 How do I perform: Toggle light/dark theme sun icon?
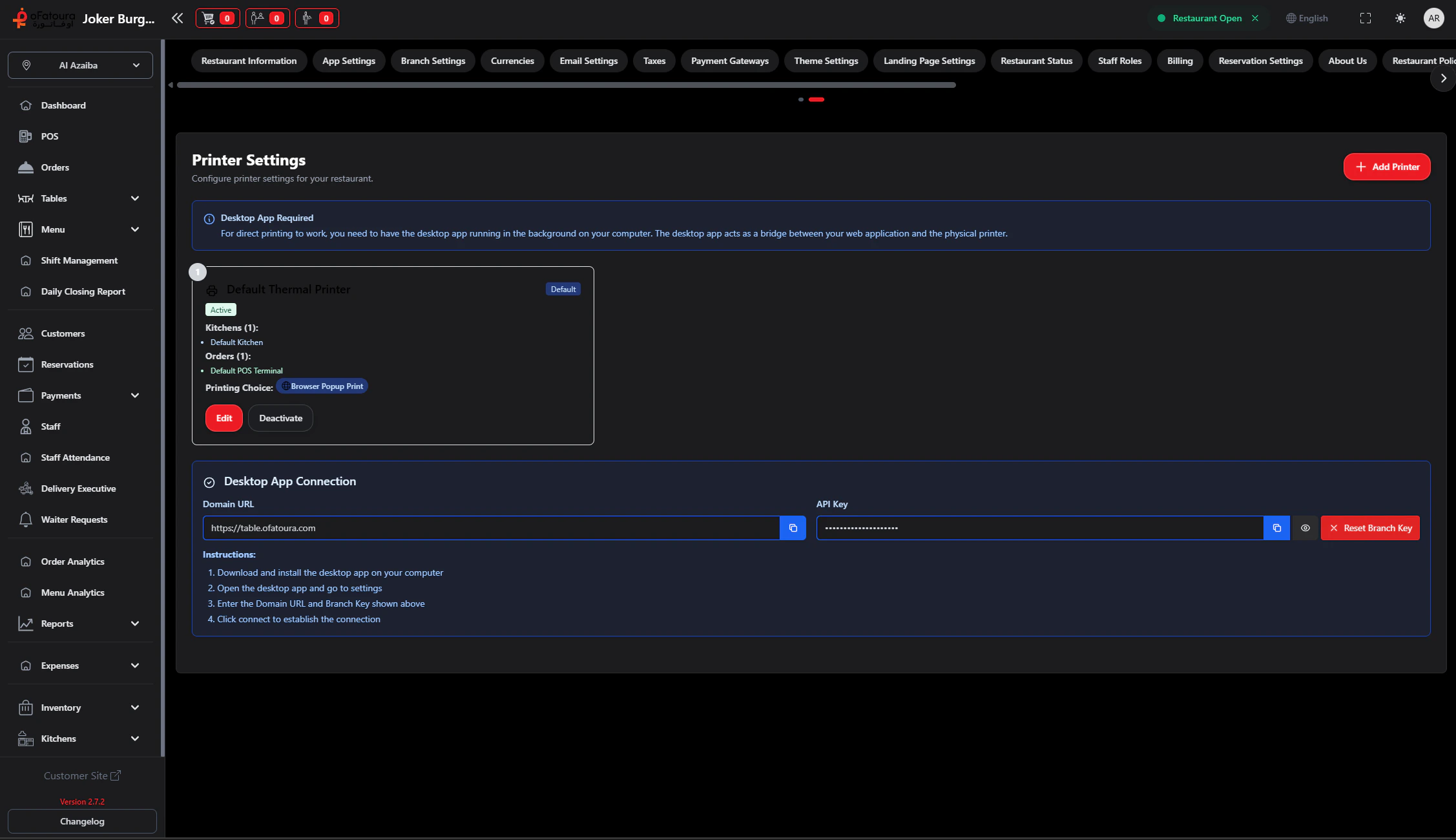[x=1400, y=18]
